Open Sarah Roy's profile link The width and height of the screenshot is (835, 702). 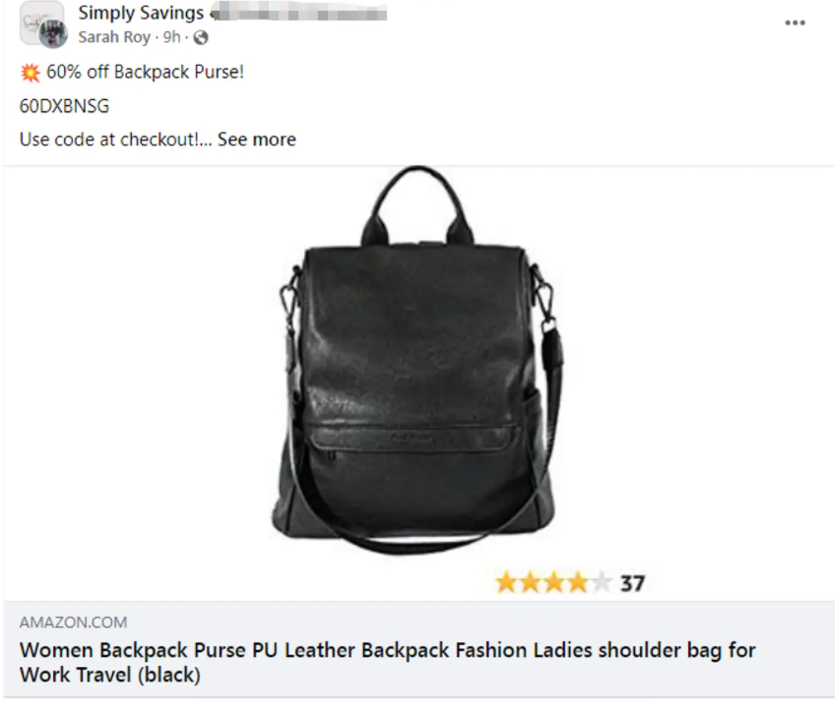point(114,37)
